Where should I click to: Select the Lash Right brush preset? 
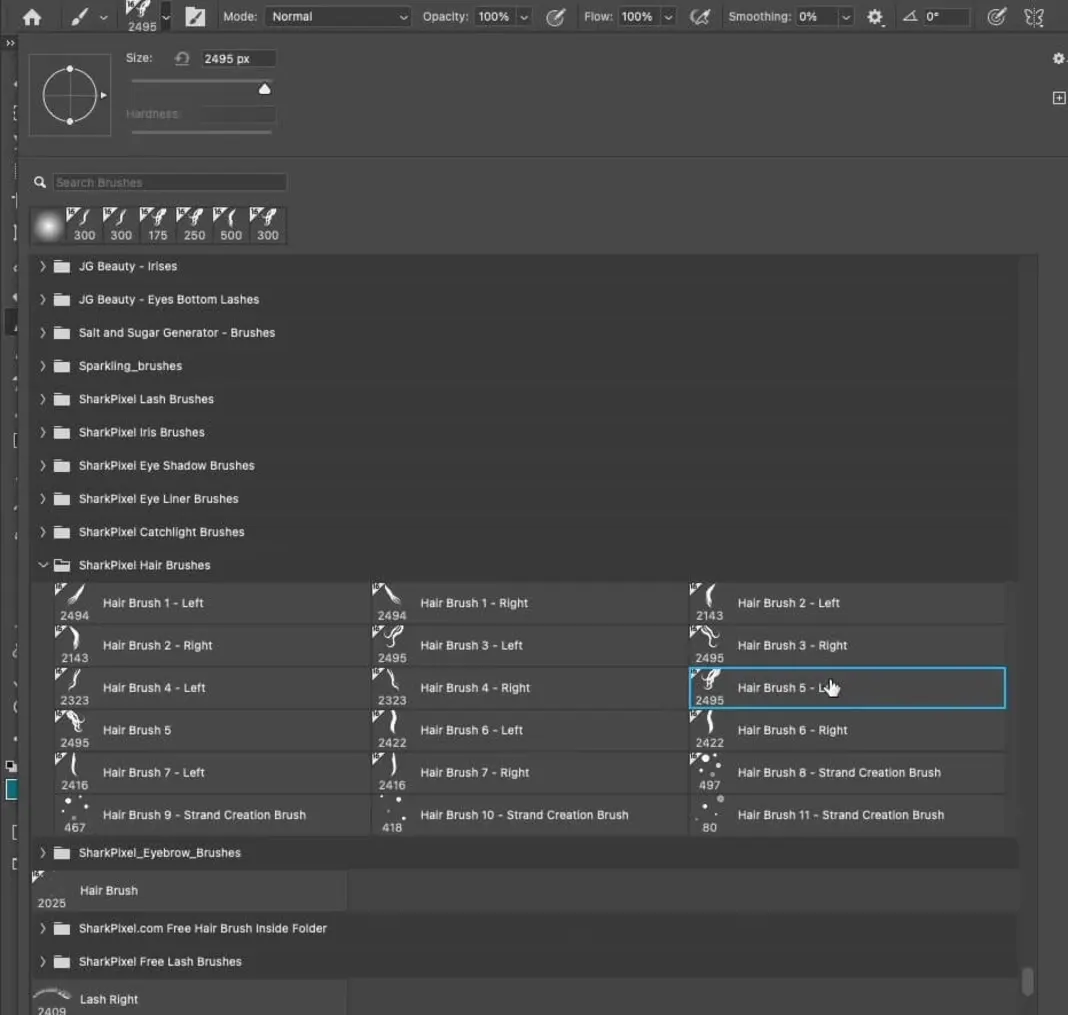pos(189,999)
